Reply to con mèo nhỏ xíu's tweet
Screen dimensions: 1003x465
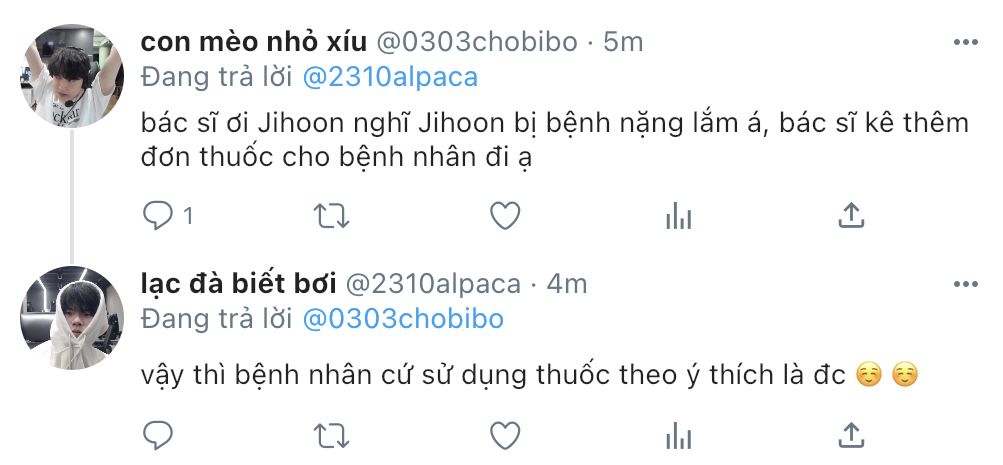pos(158,216)
